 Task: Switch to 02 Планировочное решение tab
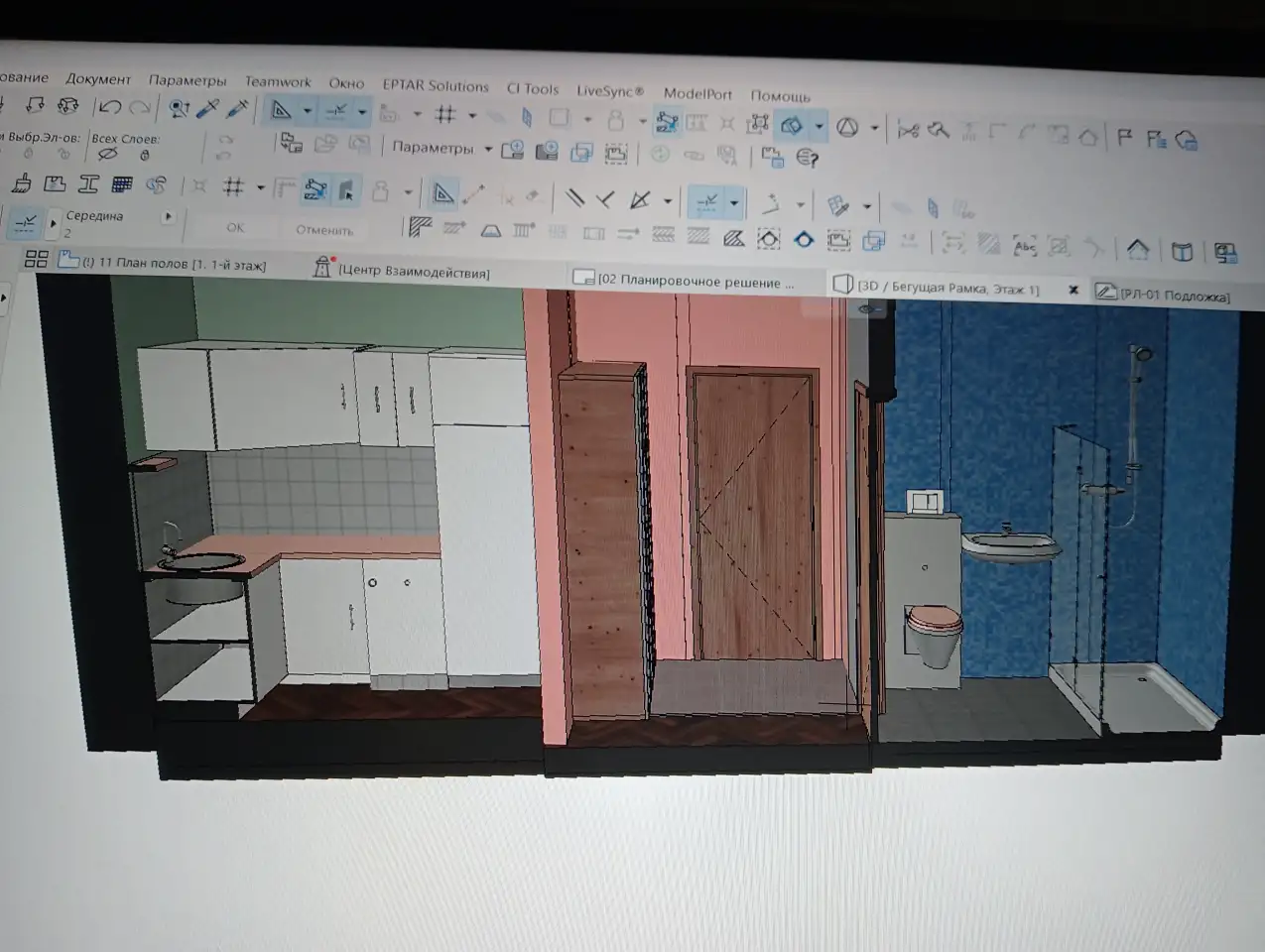(x=685, y=281)
